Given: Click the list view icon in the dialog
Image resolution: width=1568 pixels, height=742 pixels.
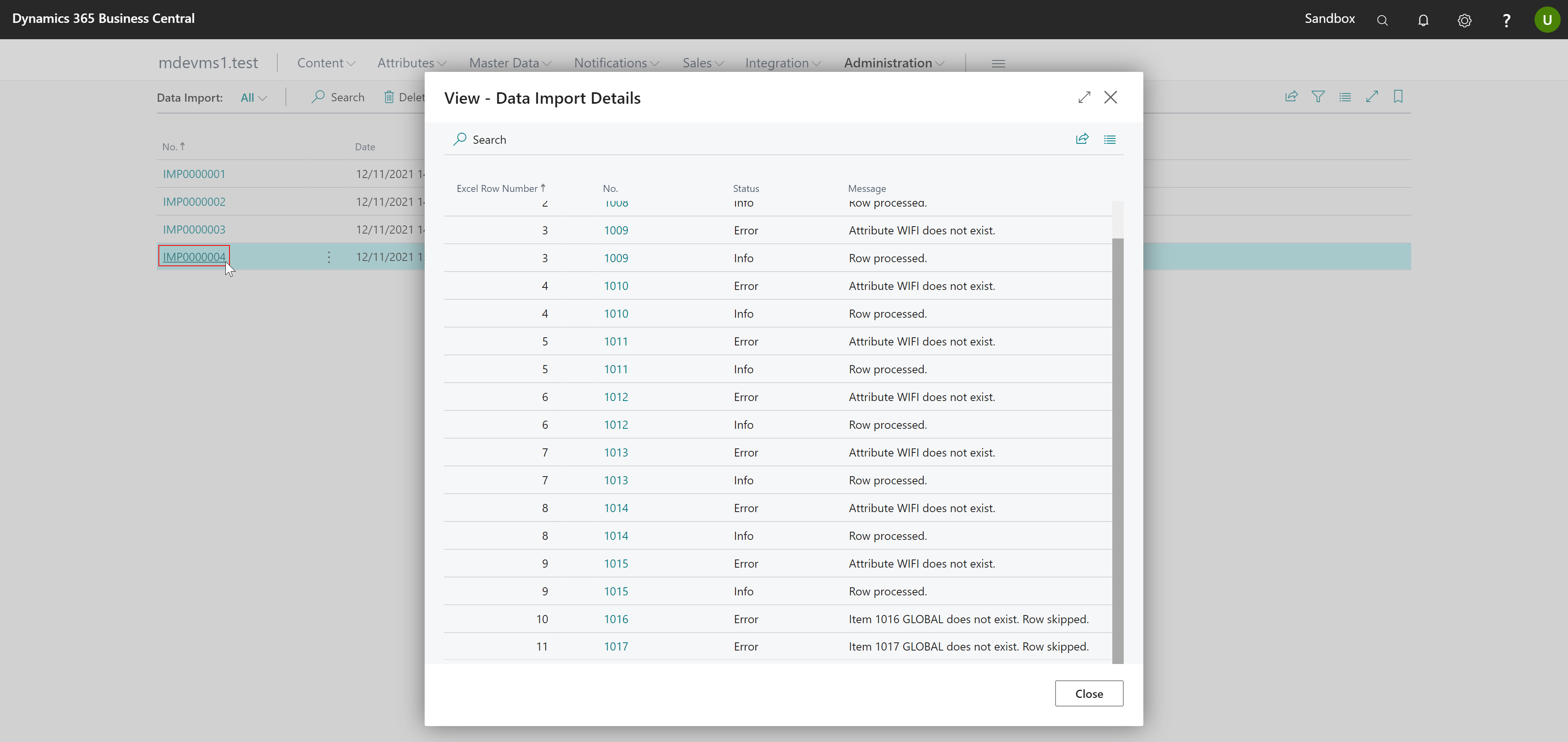Looking at the screenshot, I should pos(1110,139).
